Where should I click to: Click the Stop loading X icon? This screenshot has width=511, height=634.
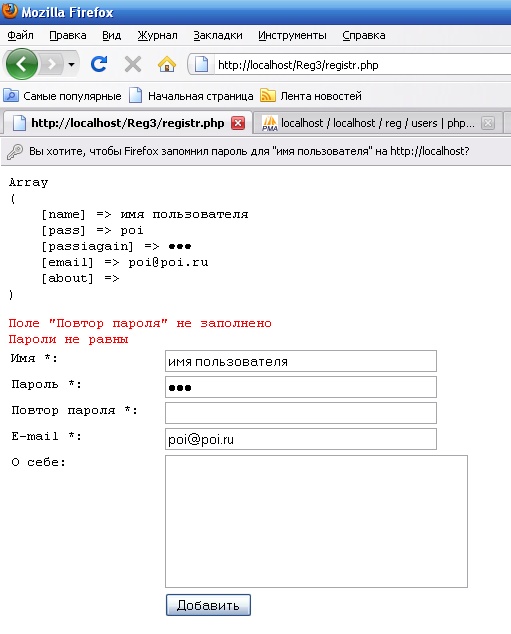(133, 64)
